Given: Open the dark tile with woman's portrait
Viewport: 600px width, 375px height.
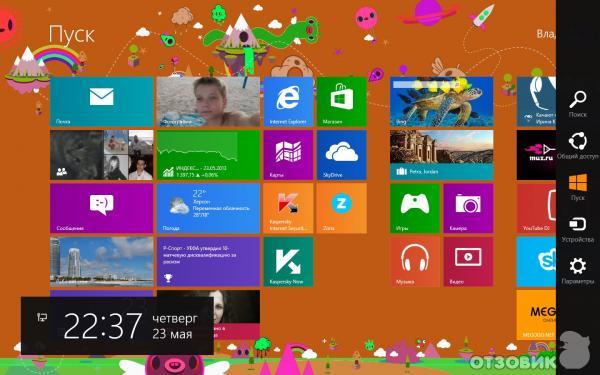Looking at the screenshot, I should [x=236, y=315].
